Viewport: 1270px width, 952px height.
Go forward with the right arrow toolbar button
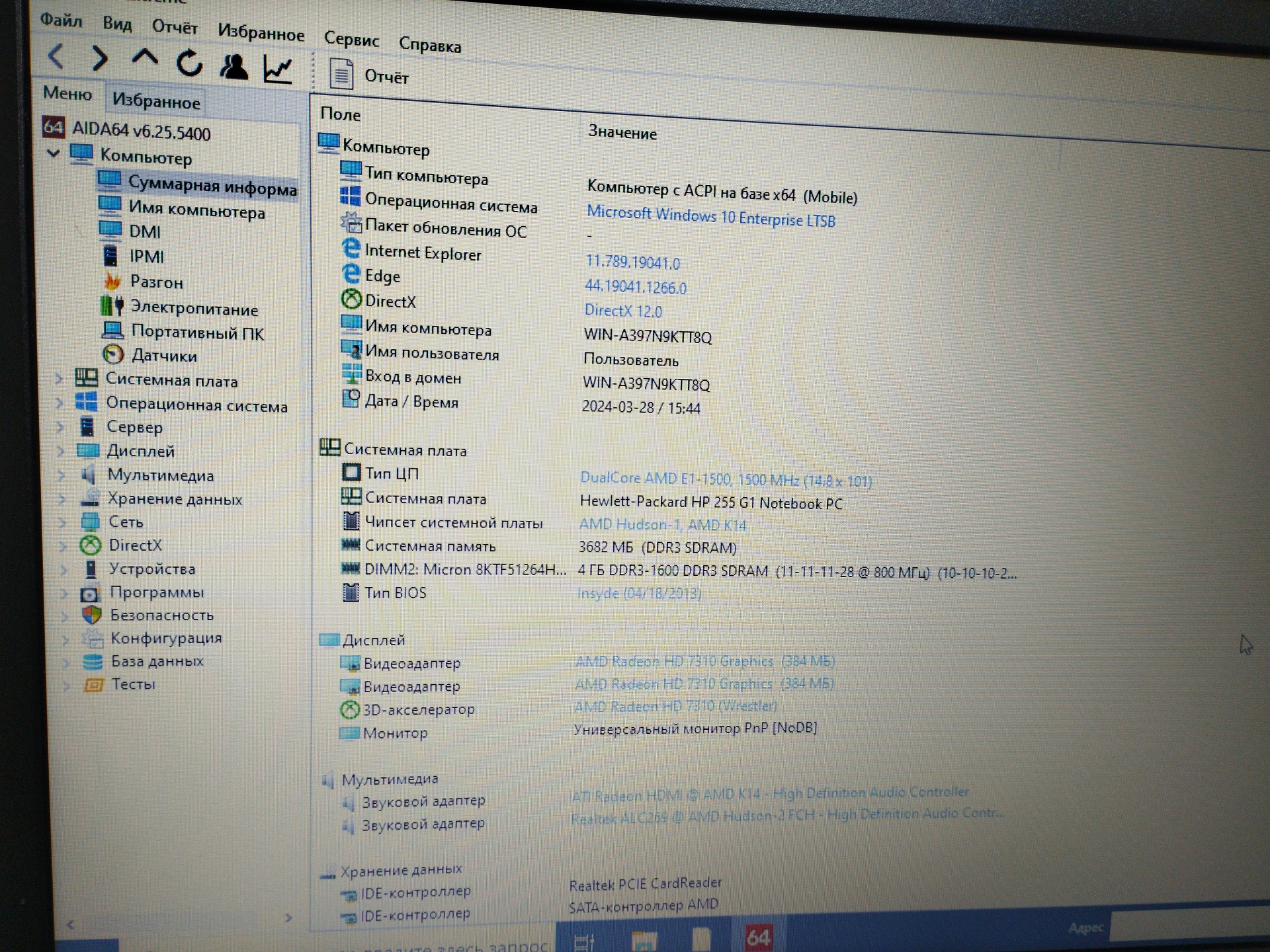coord(99,59)
